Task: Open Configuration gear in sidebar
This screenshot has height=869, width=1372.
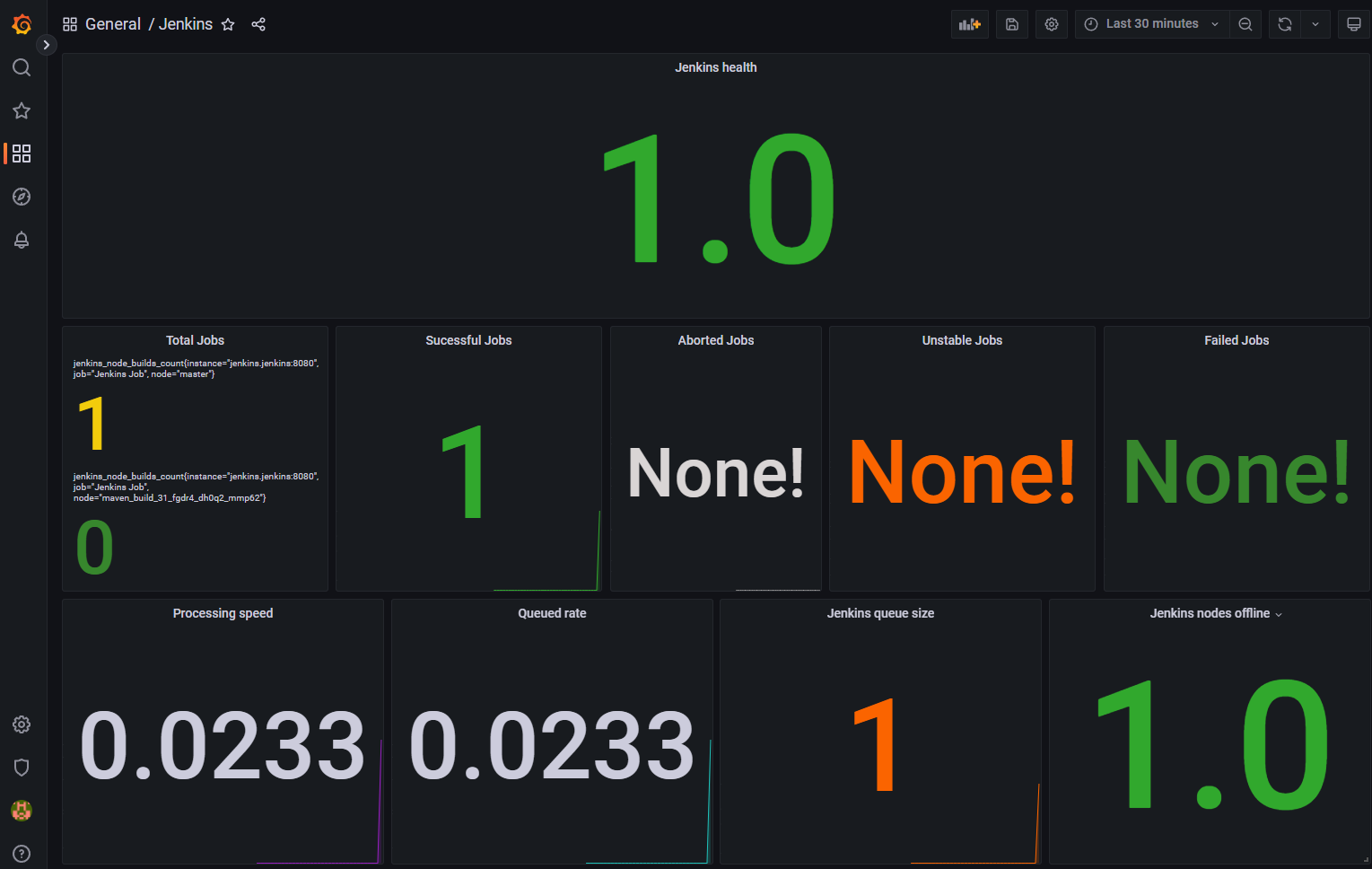Action: coord(22,724)
